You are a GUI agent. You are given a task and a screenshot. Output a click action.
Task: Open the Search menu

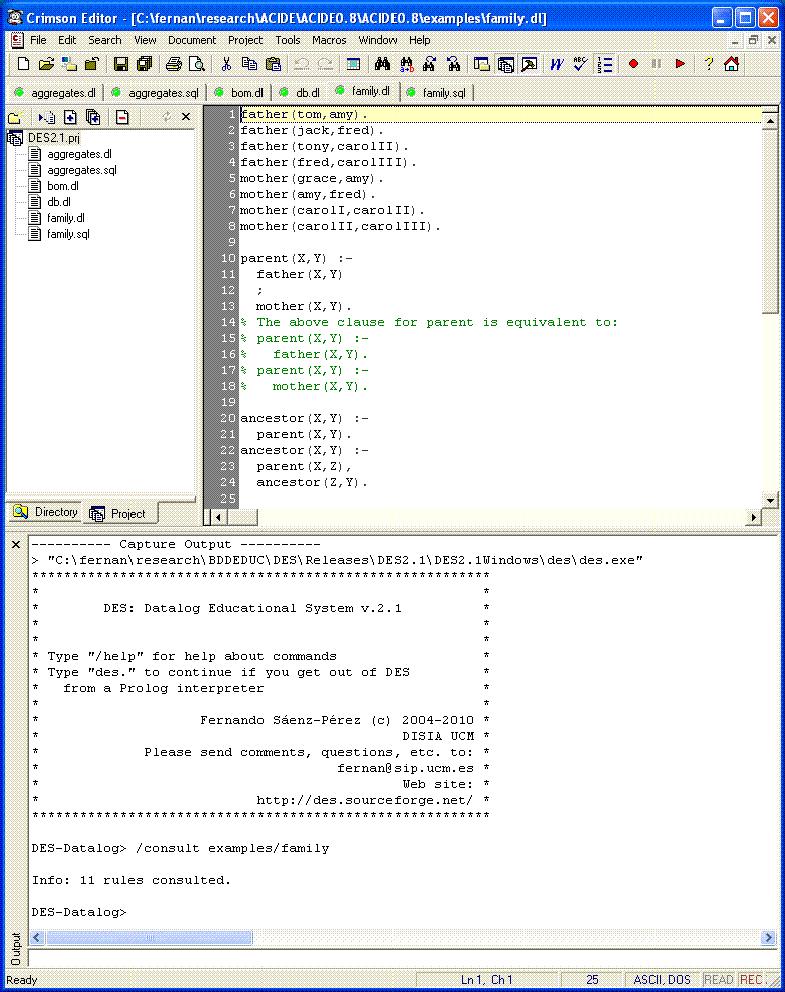pyautogui.click(x=104, y=40)
